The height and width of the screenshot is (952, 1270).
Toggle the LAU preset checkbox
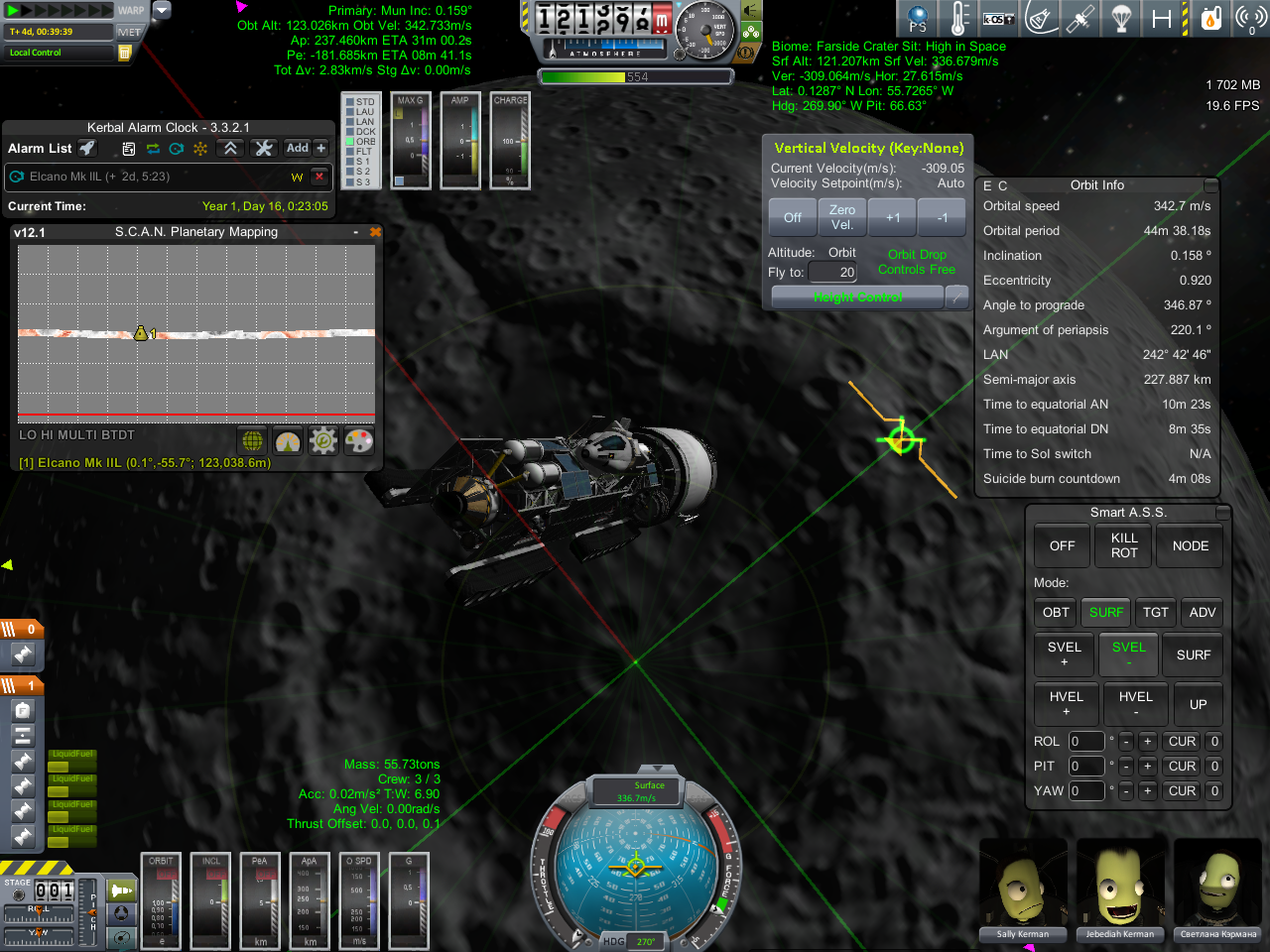349,112
